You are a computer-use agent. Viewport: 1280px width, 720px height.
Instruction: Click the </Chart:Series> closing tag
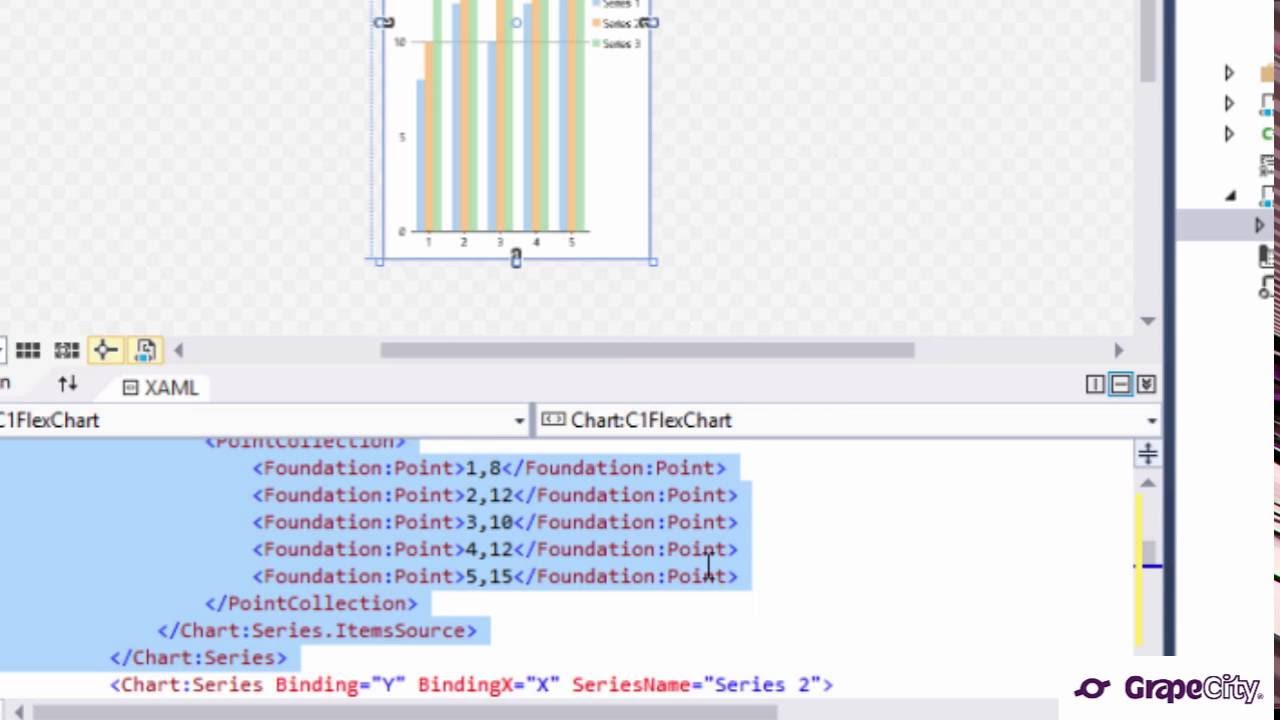pyautogui.click(x=198, y=657)
